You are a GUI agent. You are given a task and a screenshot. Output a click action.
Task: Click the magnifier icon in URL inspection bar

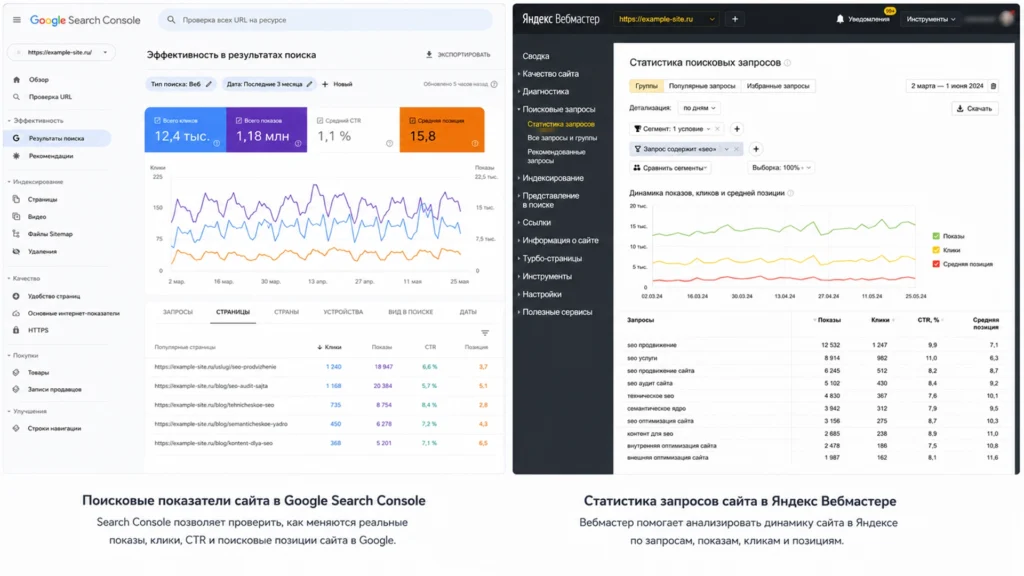click(x=171, y=20)
